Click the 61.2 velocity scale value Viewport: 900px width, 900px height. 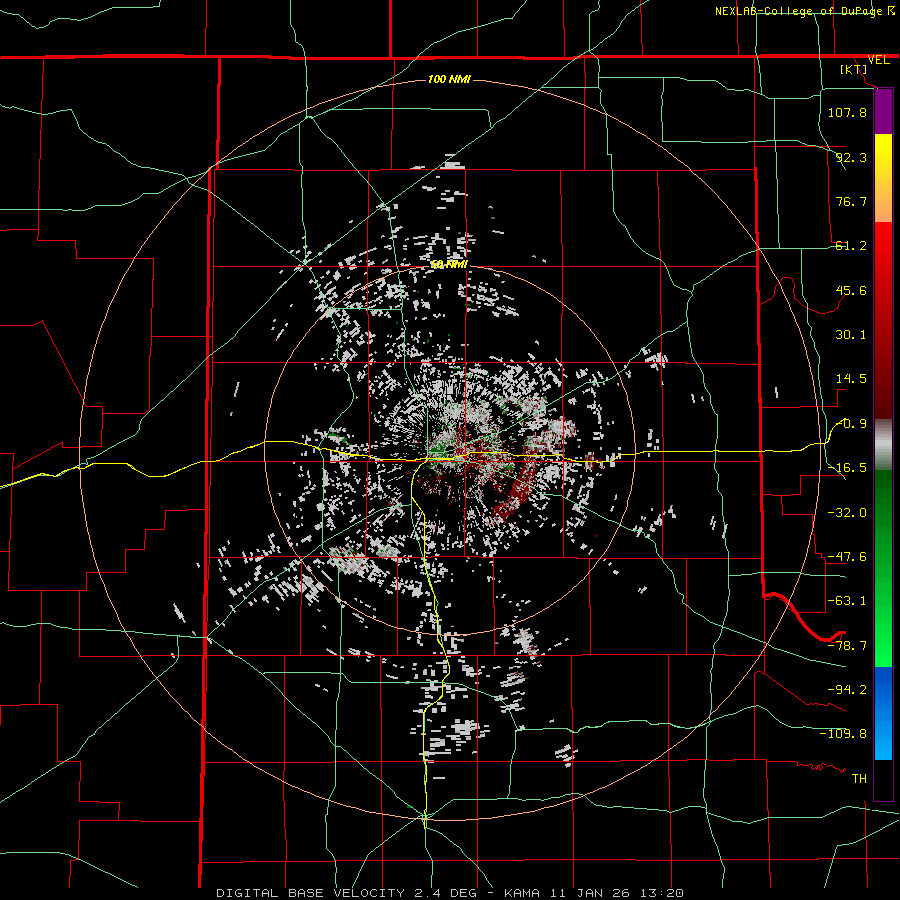click(x=851, y=246)
